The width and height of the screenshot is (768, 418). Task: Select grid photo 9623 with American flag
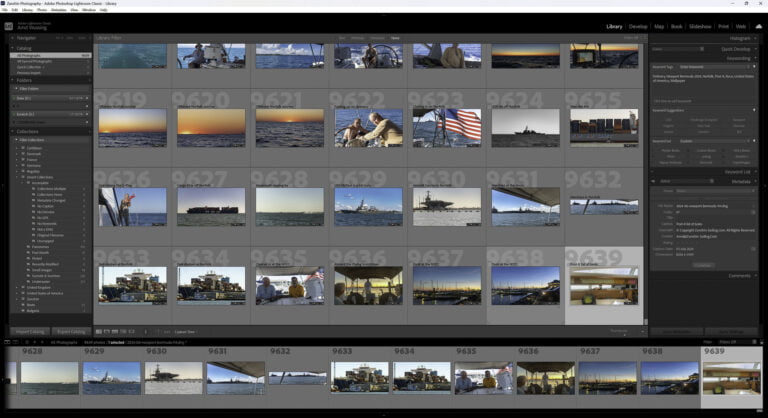[x=447, y=128]
